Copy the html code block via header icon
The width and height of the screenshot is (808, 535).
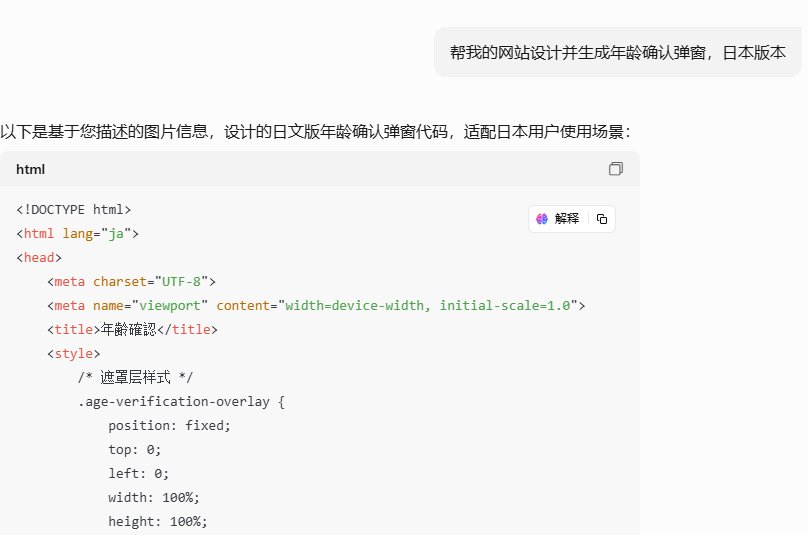click(x=615, y=169)
